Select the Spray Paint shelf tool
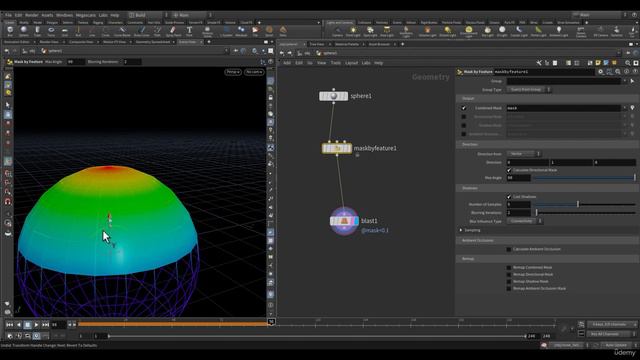640x360 pixels. pyautogui.click(x=173, y=31)
